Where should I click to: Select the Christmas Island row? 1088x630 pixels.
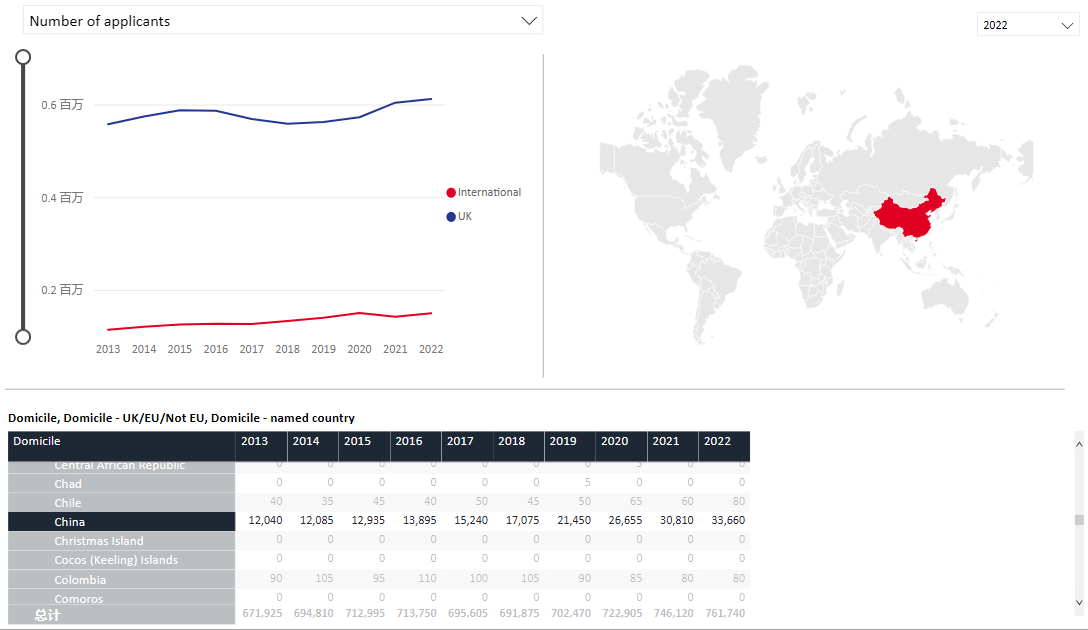pyautogui.click(x=379, y=540)
